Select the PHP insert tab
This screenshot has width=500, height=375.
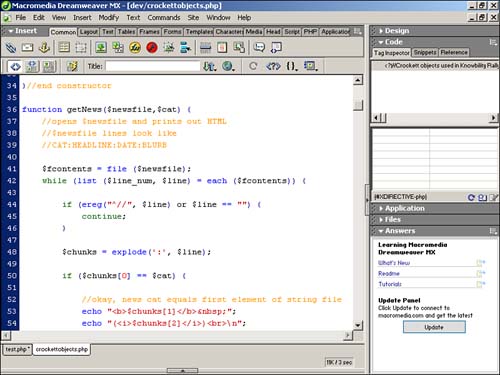point(310,32)
